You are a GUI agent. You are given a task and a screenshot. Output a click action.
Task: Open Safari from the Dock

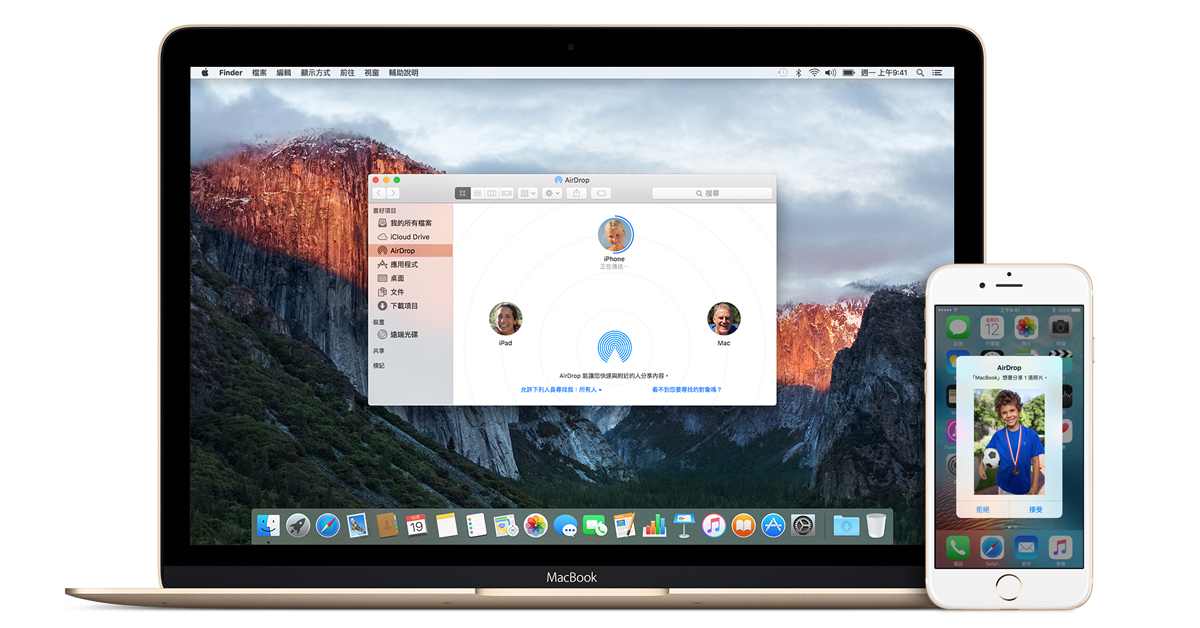coord(328,525)
